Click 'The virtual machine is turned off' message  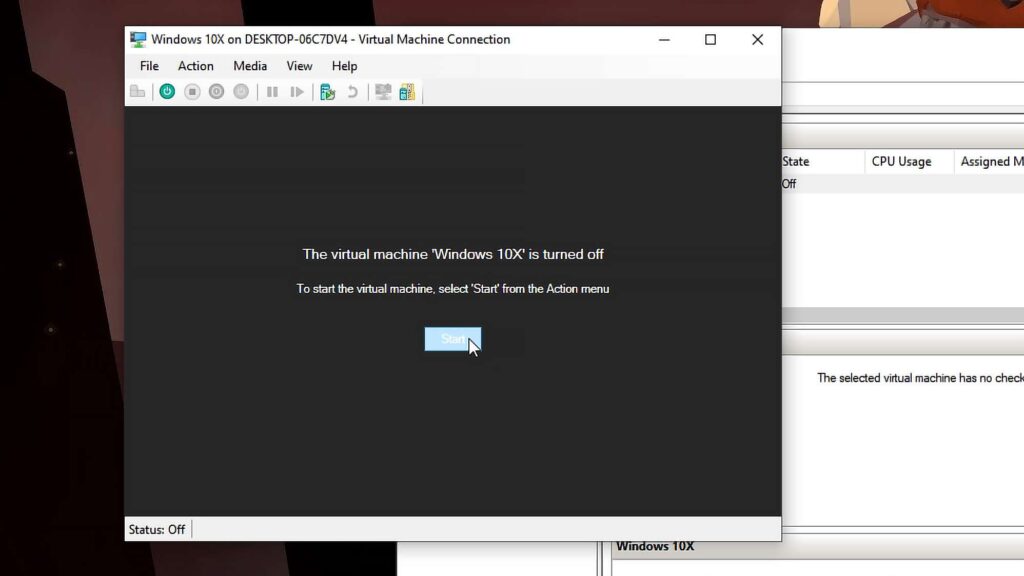[453, 254]
